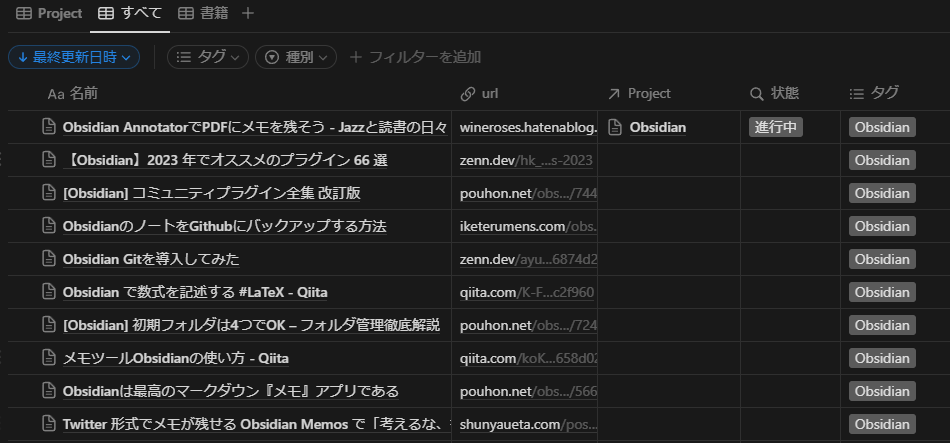This screenshot has height=443, width=950.
Task: Click フィルターを追加 button
Action: coord(416,57)
